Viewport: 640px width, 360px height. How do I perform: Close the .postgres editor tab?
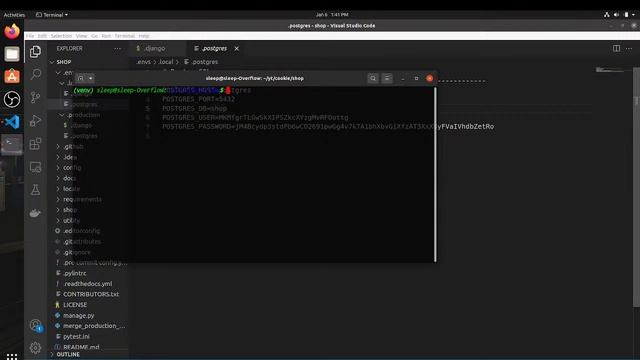[x=236, y=49]
